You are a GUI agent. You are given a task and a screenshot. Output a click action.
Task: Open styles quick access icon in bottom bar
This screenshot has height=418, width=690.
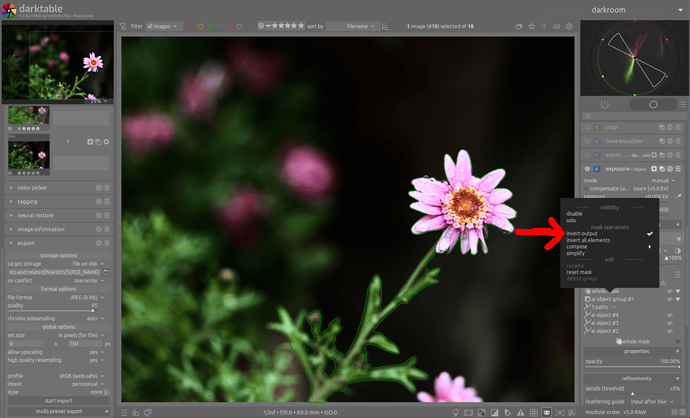(136, 412)
